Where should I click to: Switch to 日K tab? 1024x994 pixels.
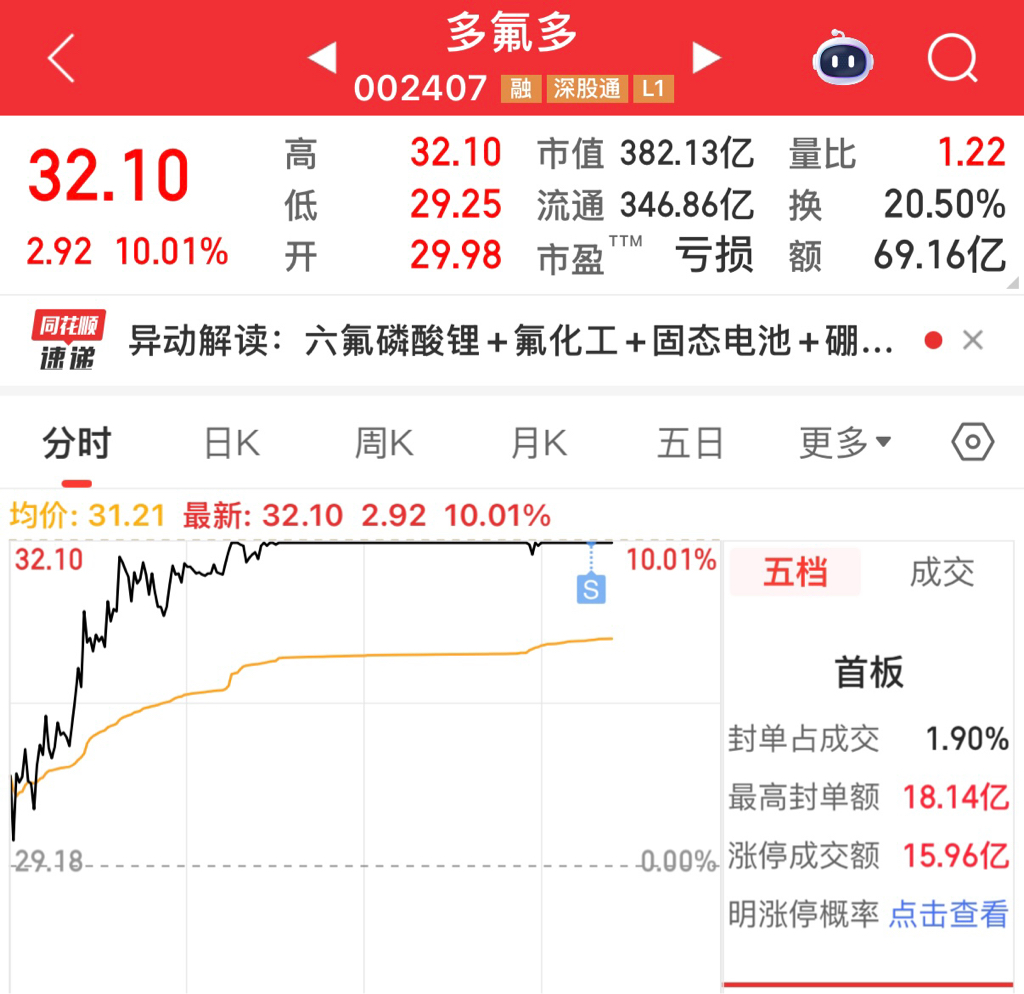click(232, 443)
